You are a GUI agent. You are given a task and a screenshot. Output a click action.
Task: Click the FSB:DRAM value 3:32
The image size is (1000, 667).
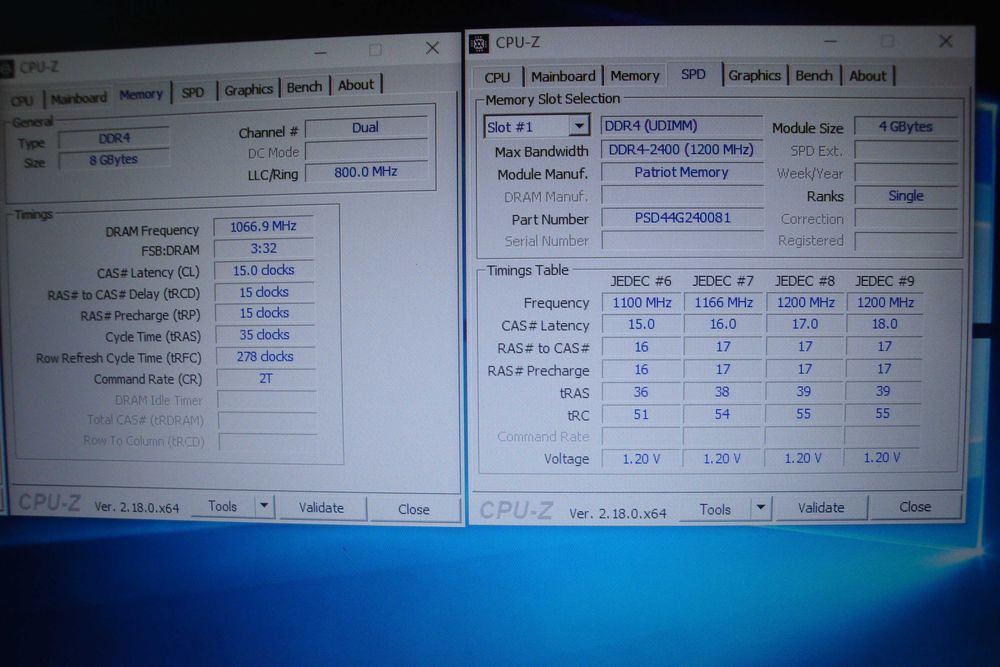pyautogui.click(x=263, y=249)
